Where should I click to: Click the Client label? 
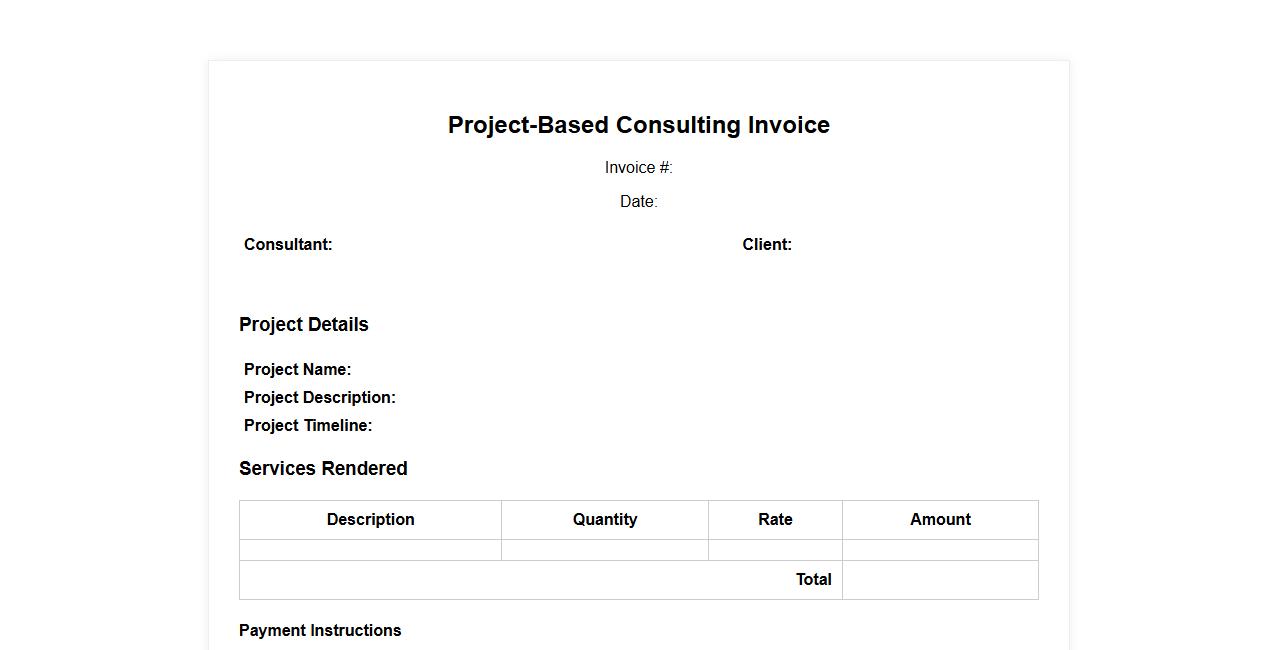coord(767,245)
